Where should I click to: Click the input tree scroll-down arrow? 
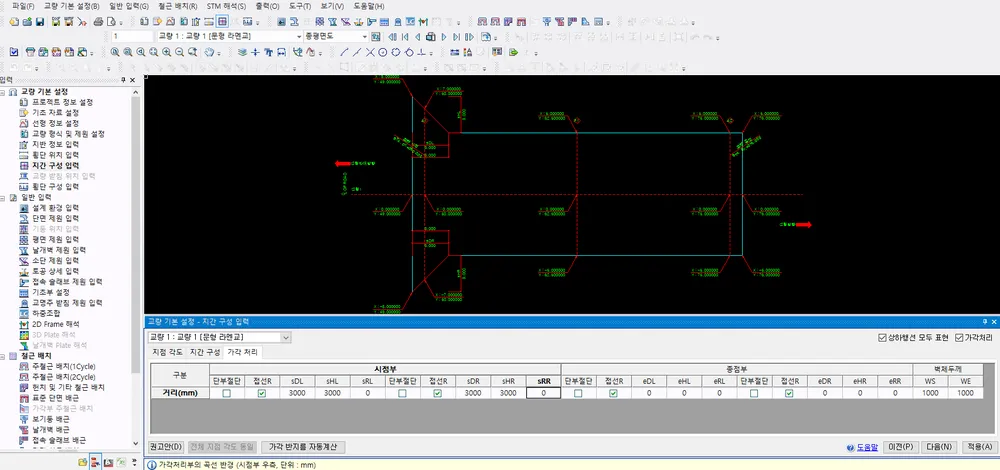(x=135, y=443)
